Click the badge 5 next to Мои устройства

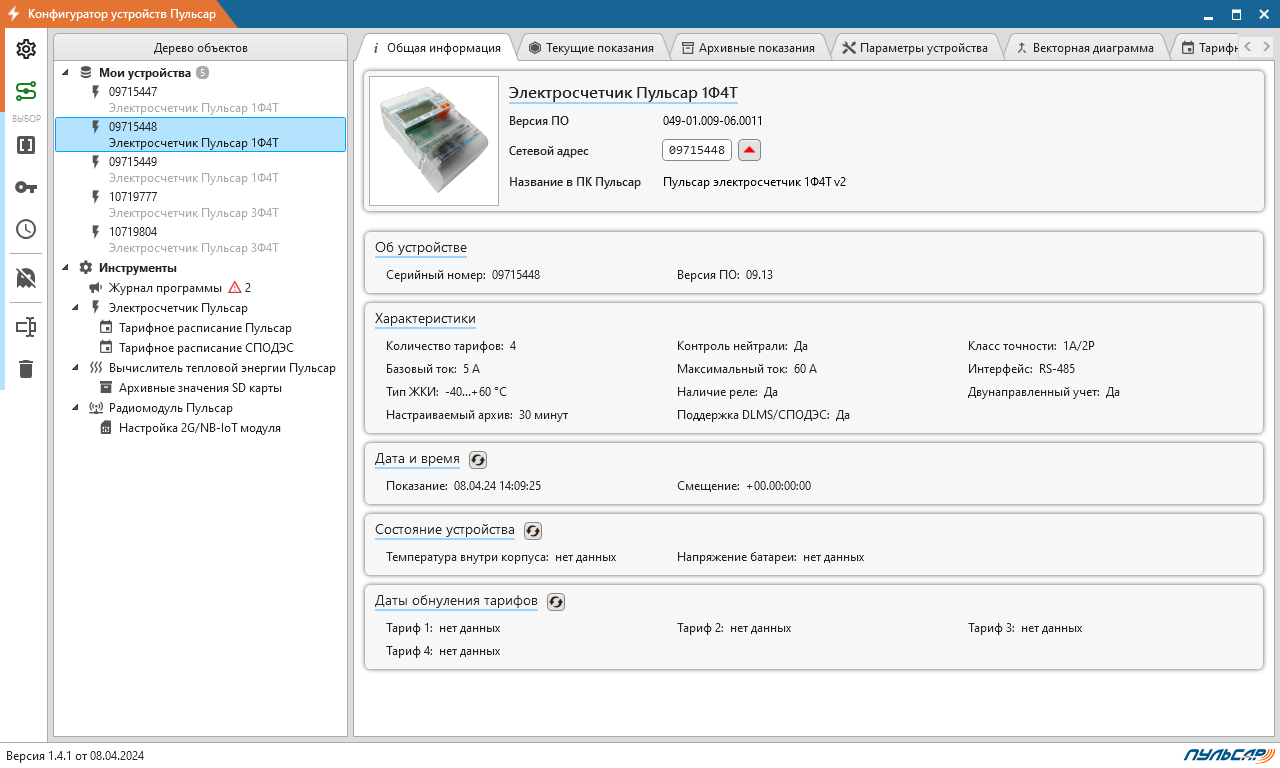(203, 73)
